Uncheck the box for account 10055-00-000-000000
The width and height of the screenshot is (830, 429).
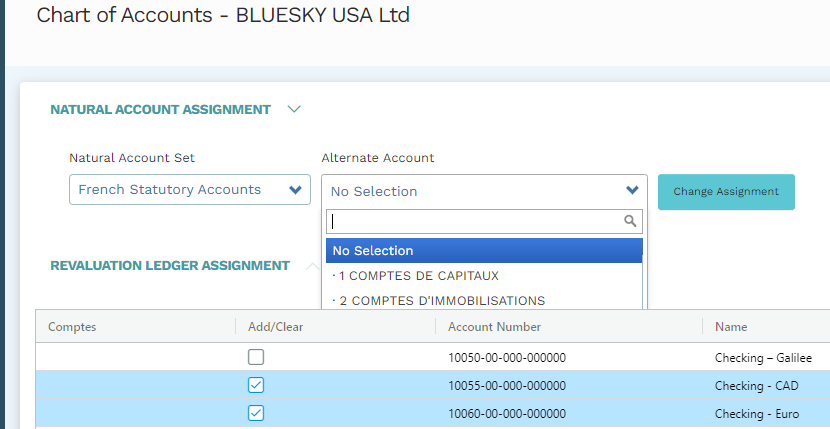coord(256,385)
